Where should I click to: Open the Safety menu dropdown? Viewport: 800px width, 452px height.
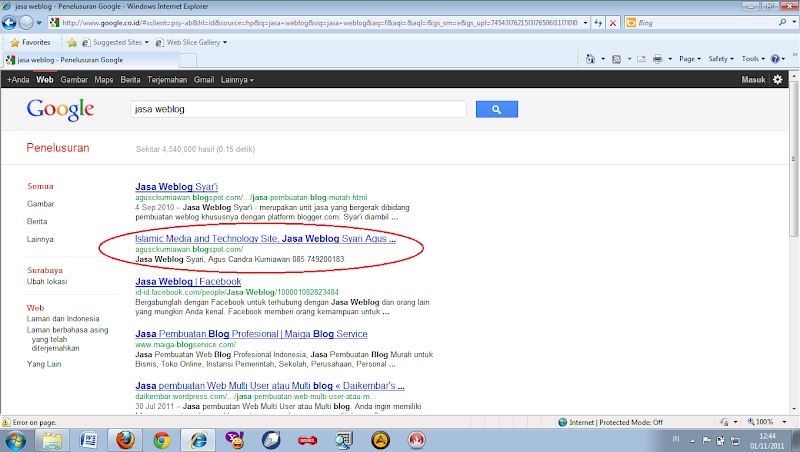[x=721, y=59]
